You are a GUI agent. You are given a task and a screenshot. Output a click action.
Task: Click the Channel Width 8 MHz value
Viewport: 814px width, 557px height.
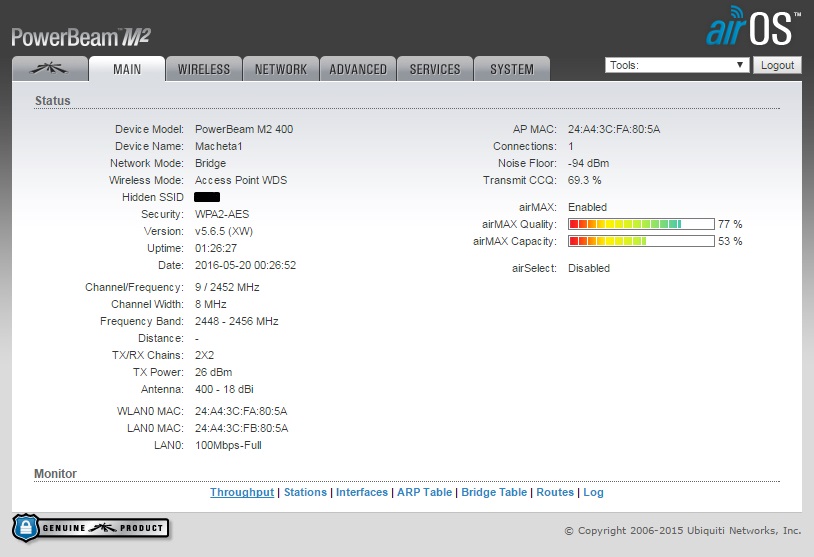211,304
